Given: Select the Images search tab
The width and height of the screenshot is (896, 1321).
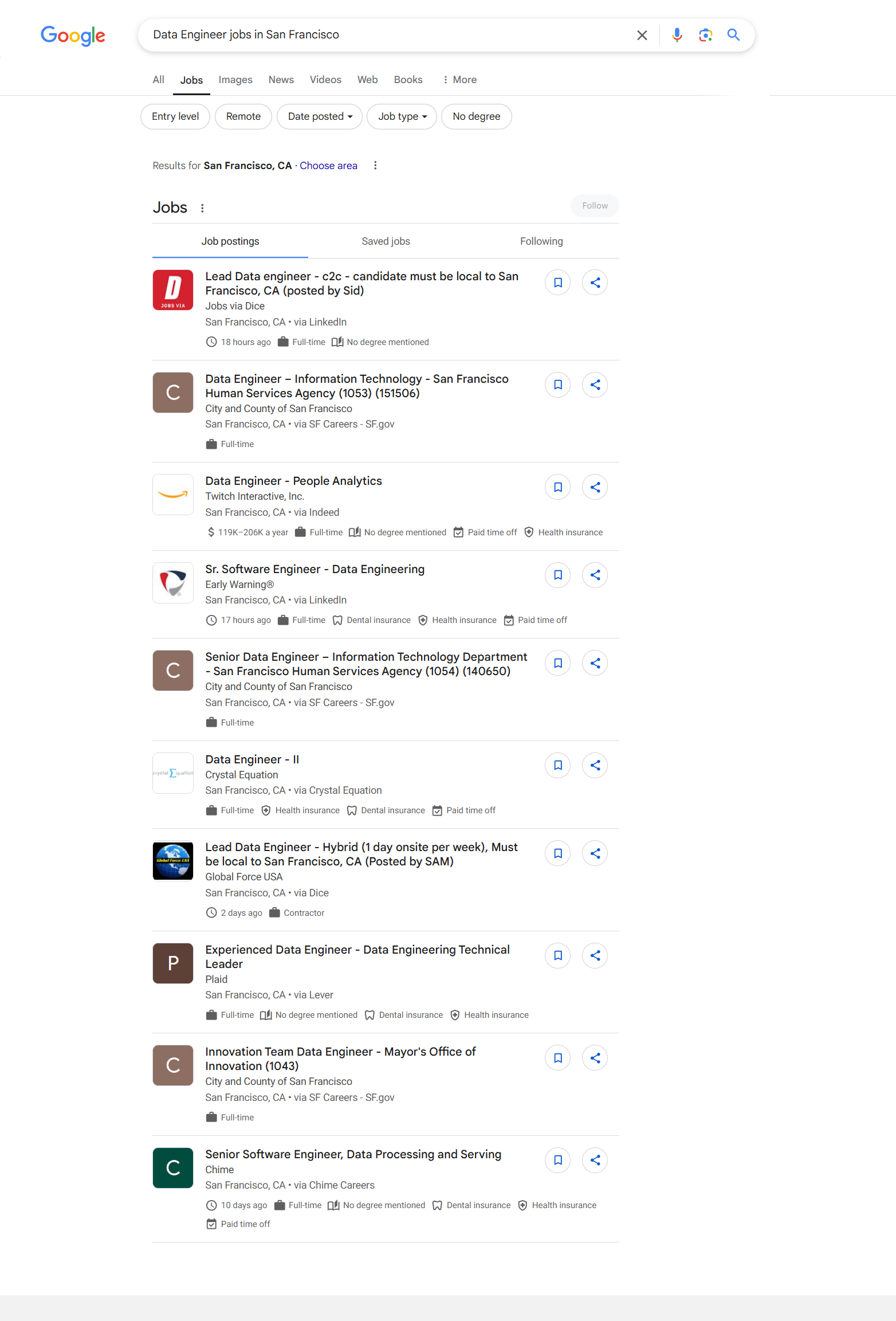Looking at the screenshot, I should click(x=235, y=80).
